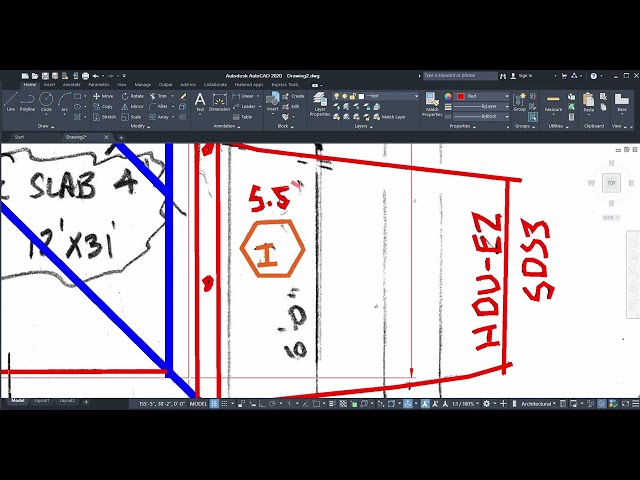640x480 pixels.
Task: Open the Parametric ribbon tab
Action: pyautogui.click(x=99, y=85)
